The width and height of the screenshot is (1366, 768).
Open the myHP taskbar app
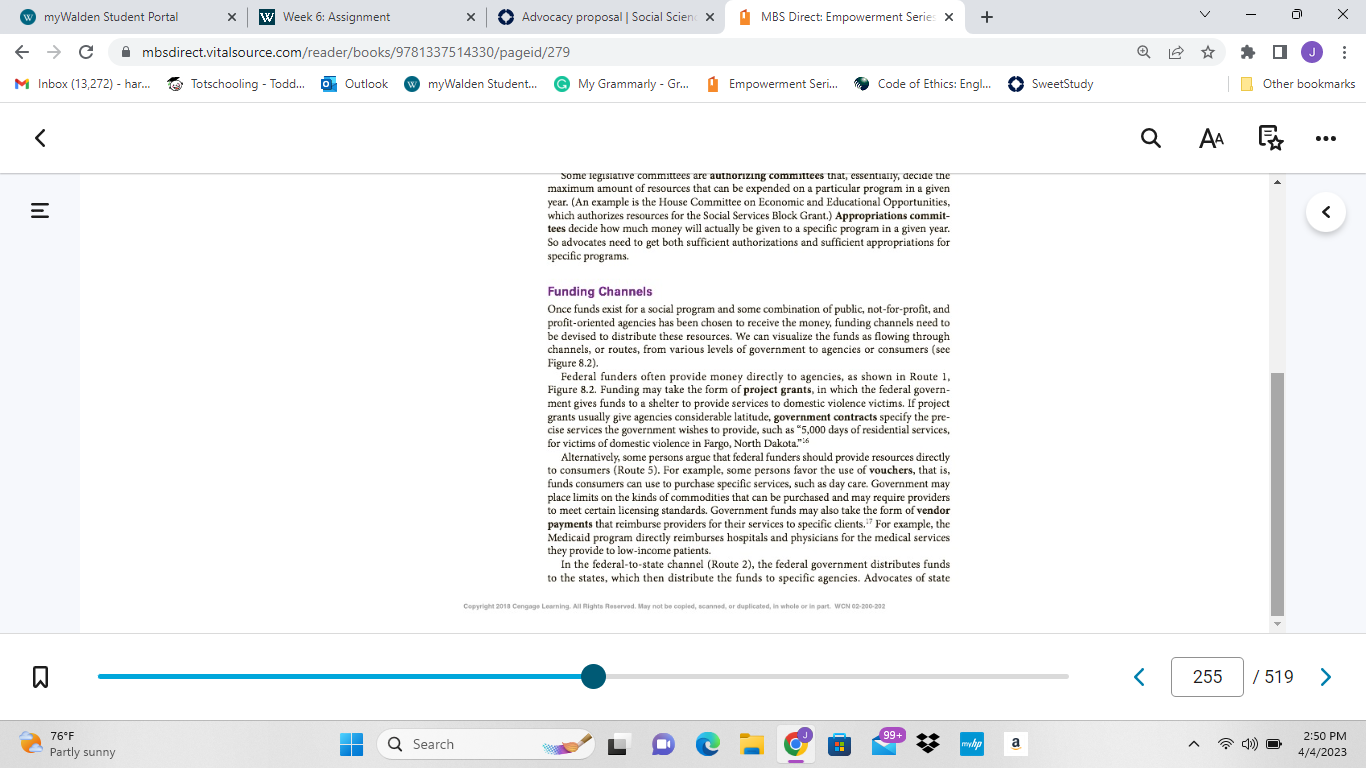(x=972, y=744)
